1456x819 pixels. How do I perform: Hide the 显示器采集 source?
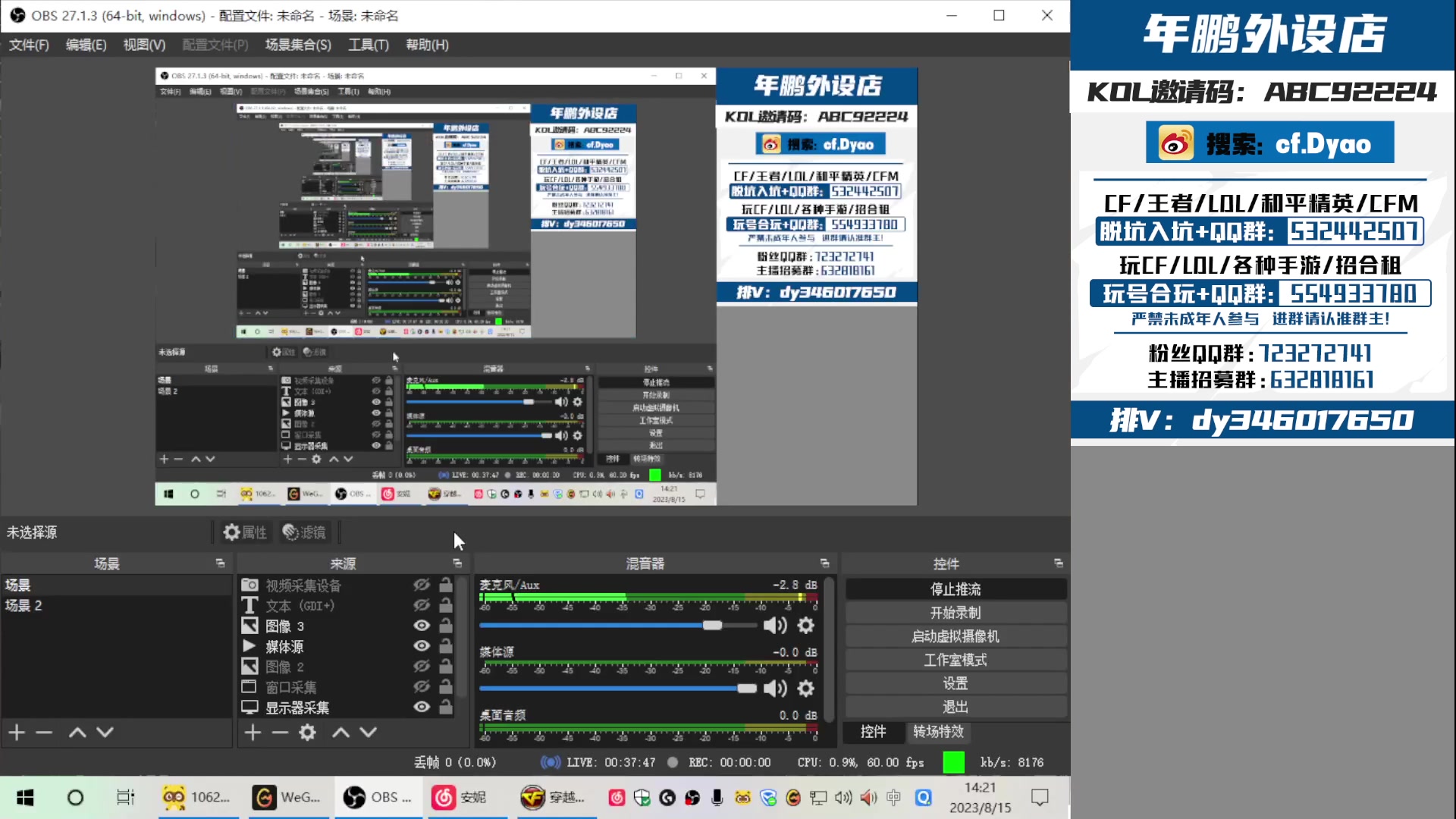[x=422, y=707]
